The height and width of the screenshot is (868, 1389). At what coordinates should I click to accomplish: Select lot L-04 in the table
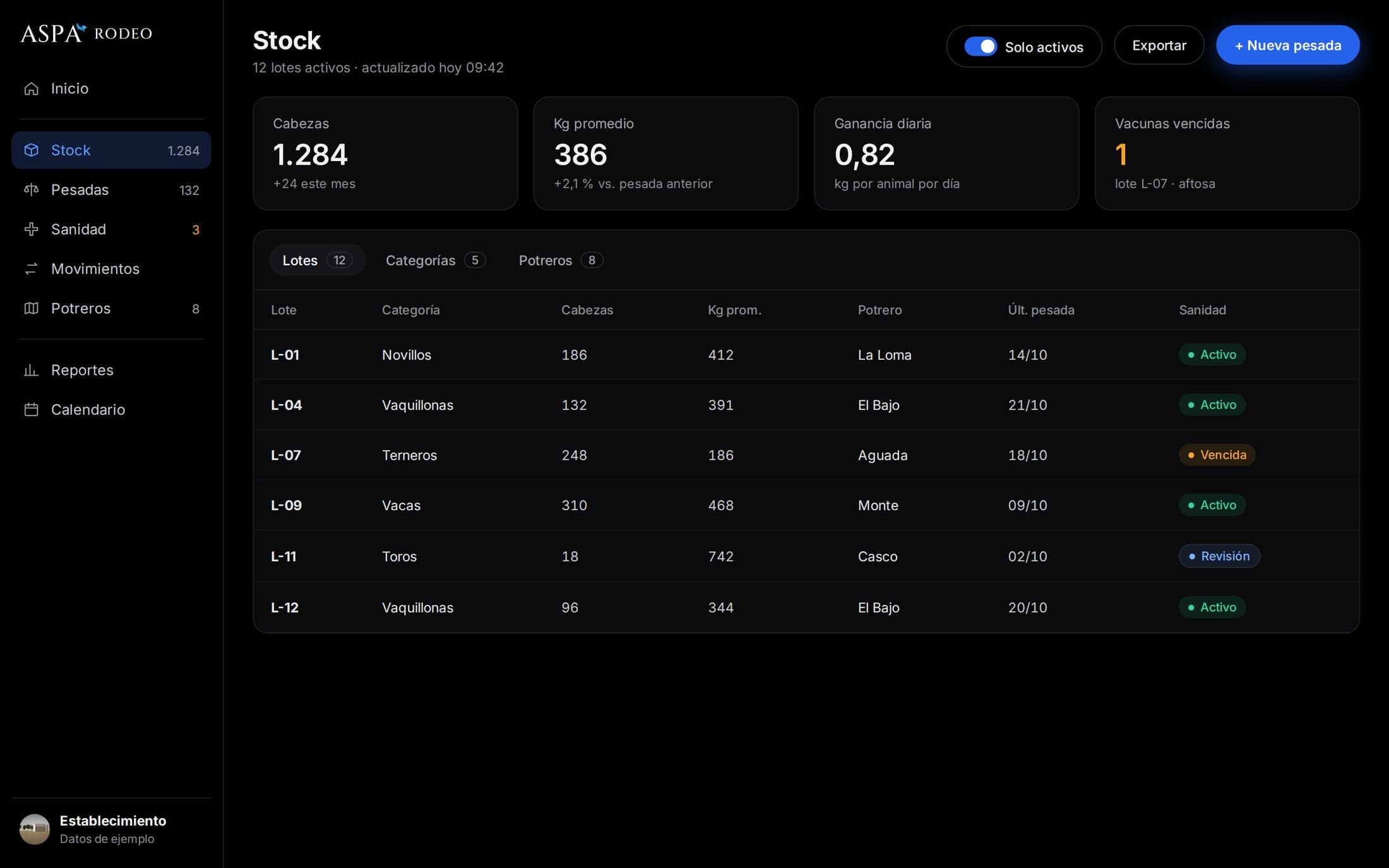pyautogui.click(x=806, y=405)
